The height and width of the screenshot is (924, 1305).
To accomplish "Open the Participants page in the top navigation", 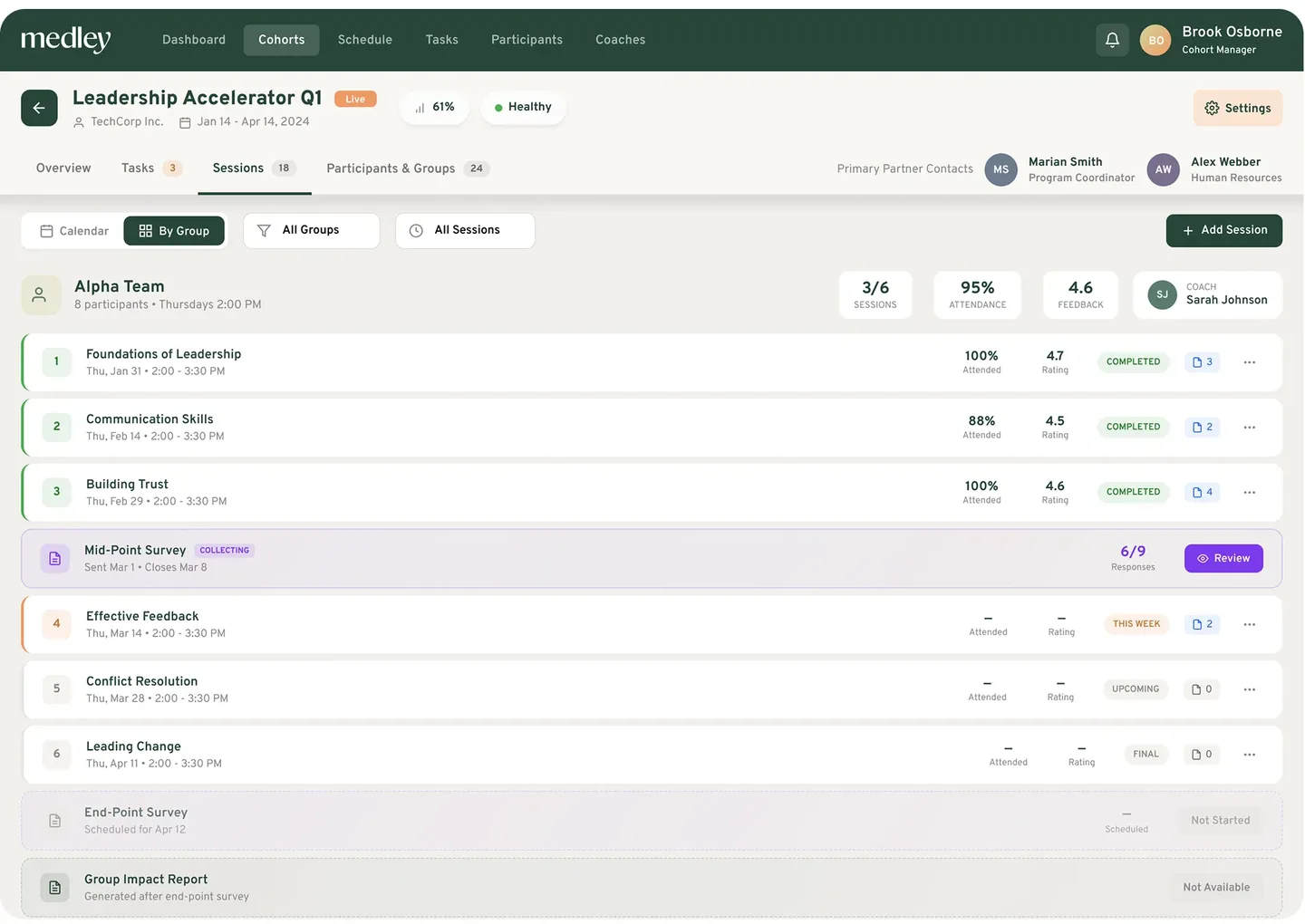I will pos(527,40).
